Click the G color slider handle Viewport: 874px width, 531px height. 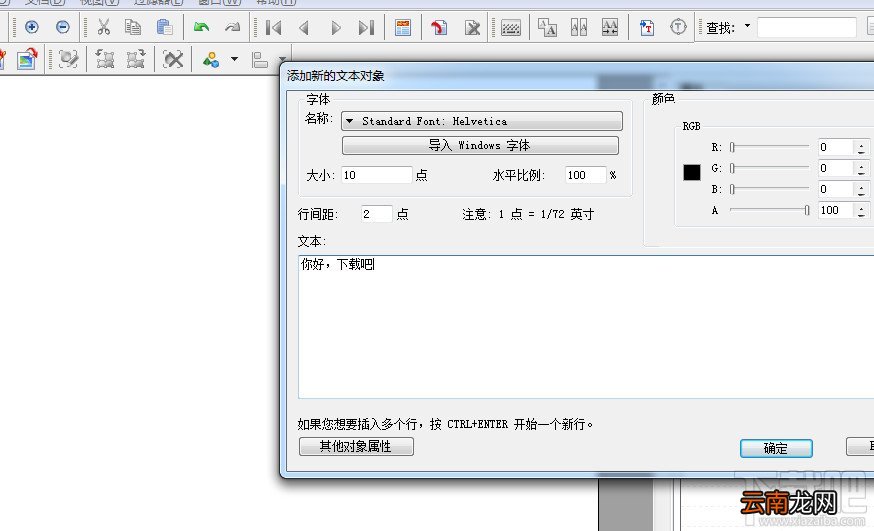(732, 168)
